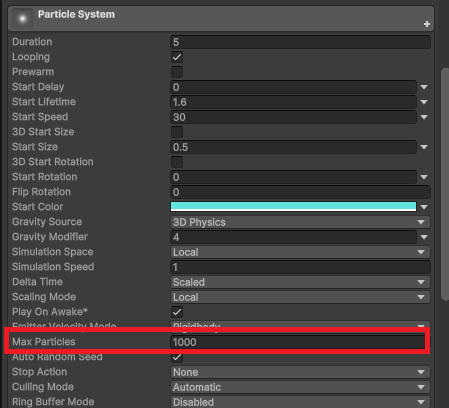Open the Stop Action dropdown
Image resolution: width=449 pixels, height=408 pixels.
point(300,372)
